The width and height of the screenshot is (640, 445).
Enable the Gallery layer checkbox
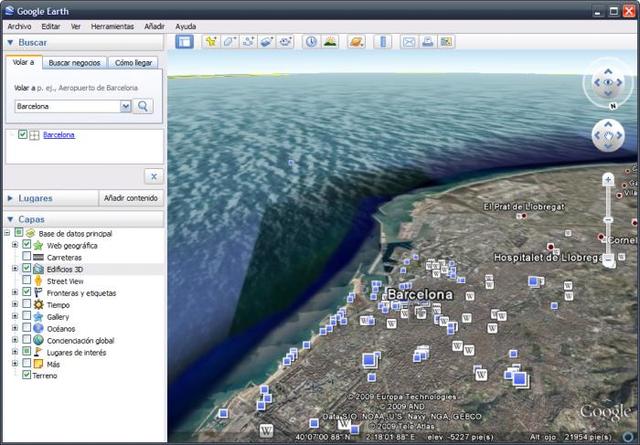point(27,316)
